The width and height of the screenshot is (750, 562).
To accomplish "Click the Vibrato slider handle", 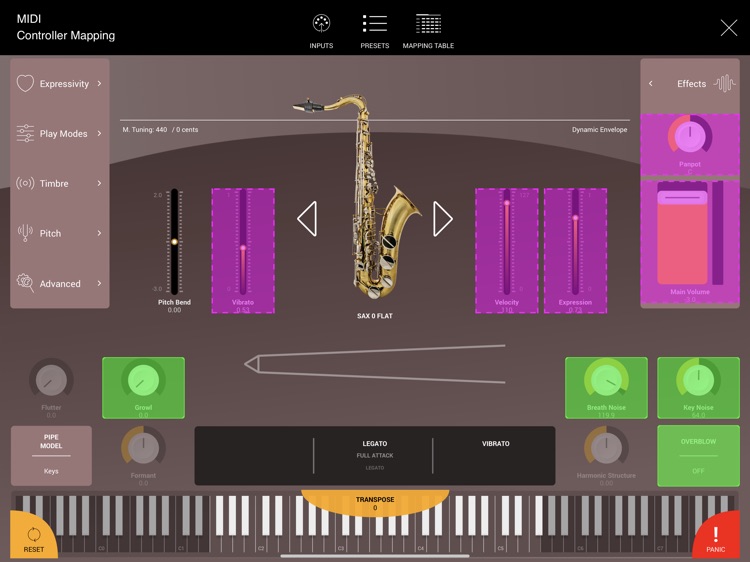I will 243,248.
